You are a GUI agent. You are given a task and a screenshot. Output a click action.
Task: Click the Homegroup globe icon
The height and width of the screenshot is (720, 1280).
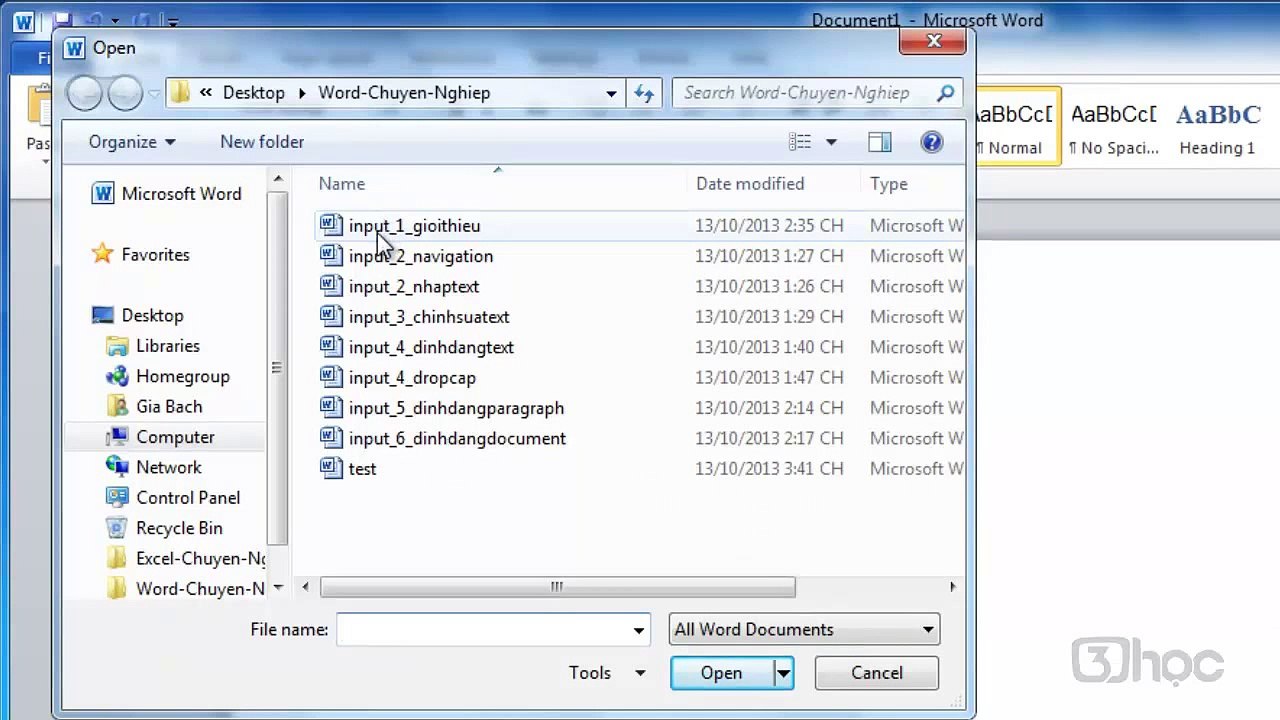[118, 376]
